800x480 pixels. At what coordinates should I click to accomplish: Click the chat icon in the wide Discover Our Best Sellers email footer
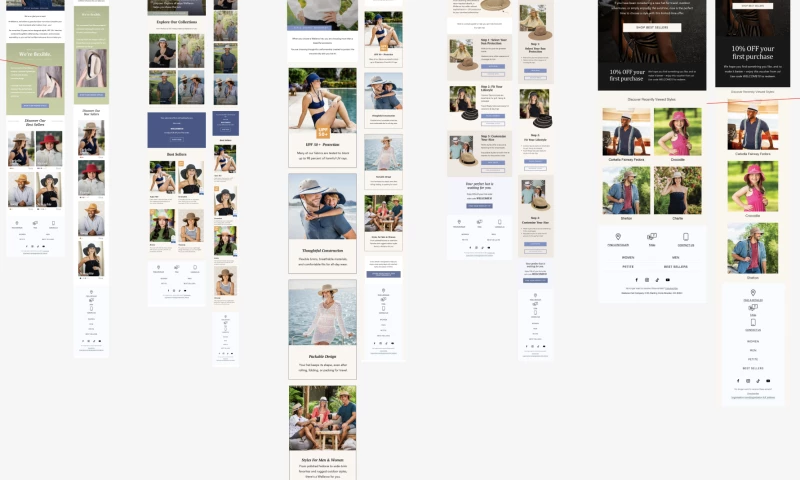[35, 223]
